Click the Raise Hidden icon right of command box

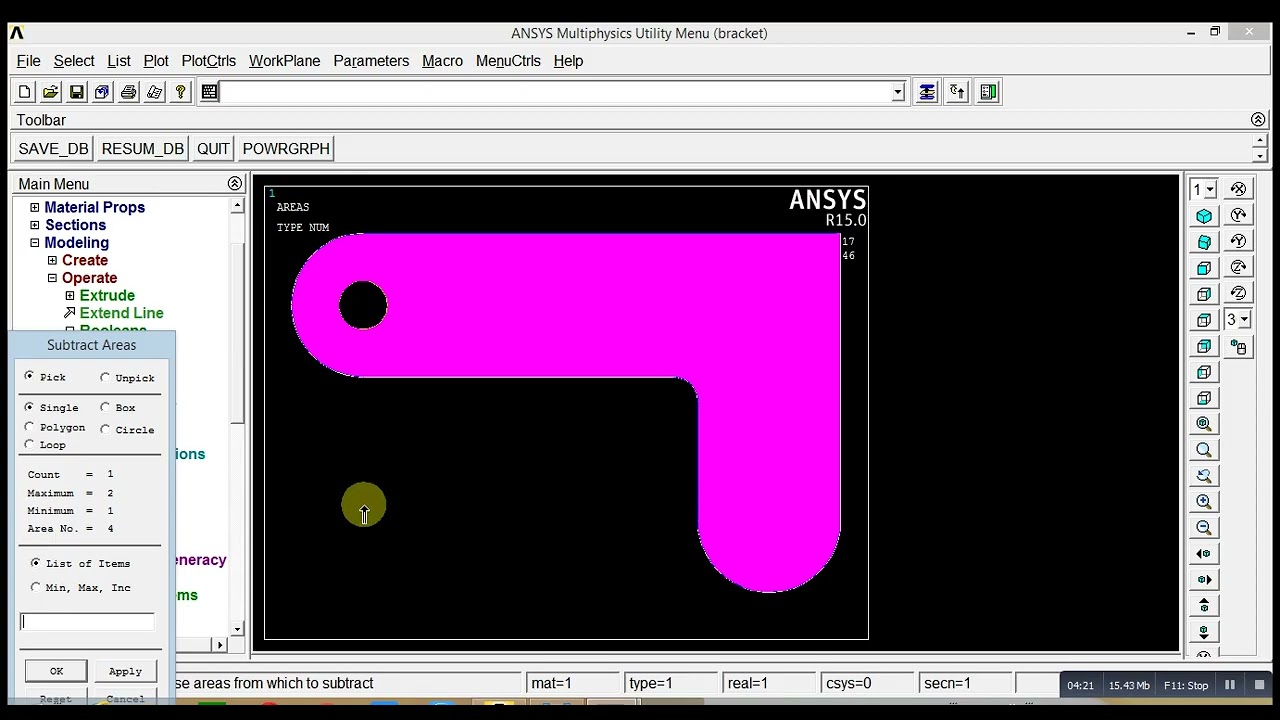click(x=927, y=92)
